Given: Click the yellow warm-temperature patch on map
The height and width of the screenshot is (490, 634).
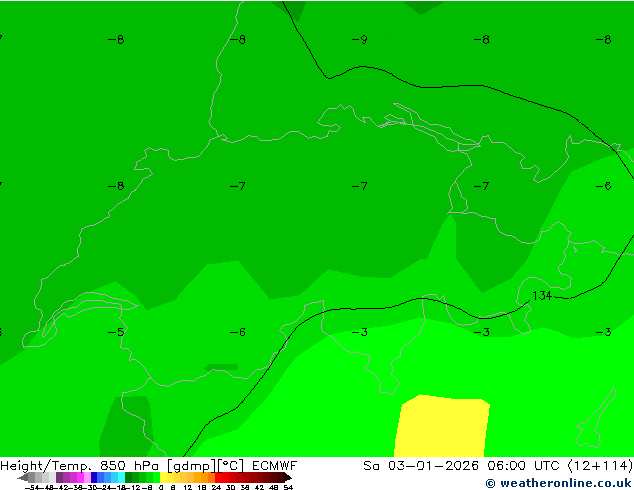Looking at the screenshot, I should tap(442, 426).
